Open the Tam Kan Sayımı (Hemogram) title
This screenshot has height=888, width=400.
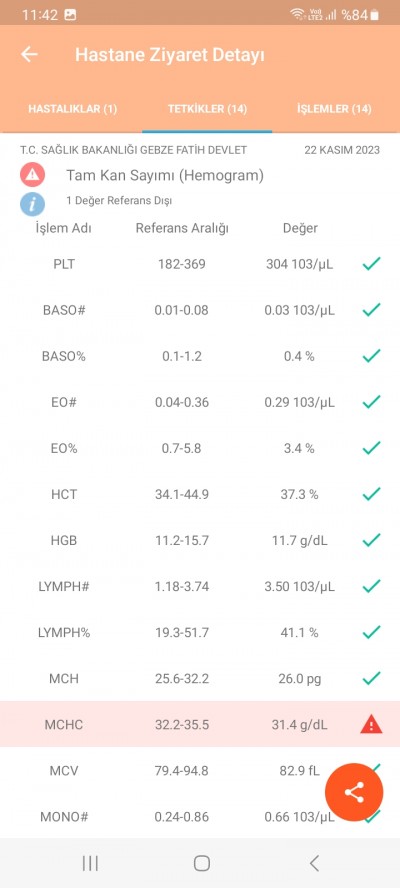[x=165, y=176]
